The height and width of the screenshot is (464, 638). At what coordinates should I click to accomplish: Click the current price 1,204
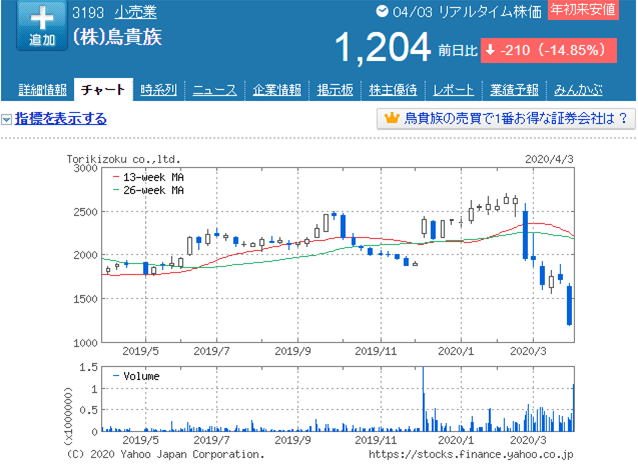tap(382, 48)
